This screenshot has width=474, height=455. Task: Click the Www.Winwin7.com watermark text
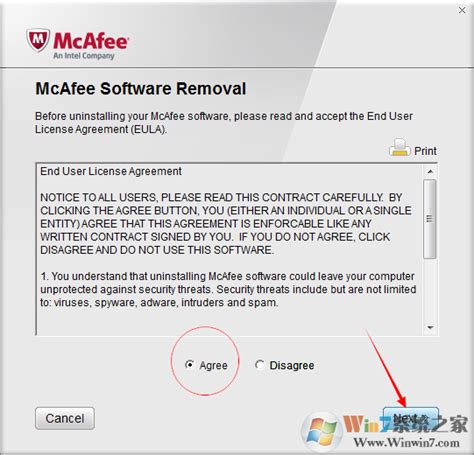[407, 442]
